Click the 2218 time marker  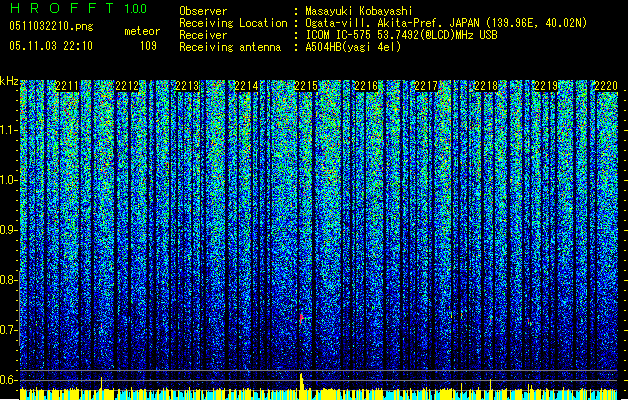pos(485,86)
